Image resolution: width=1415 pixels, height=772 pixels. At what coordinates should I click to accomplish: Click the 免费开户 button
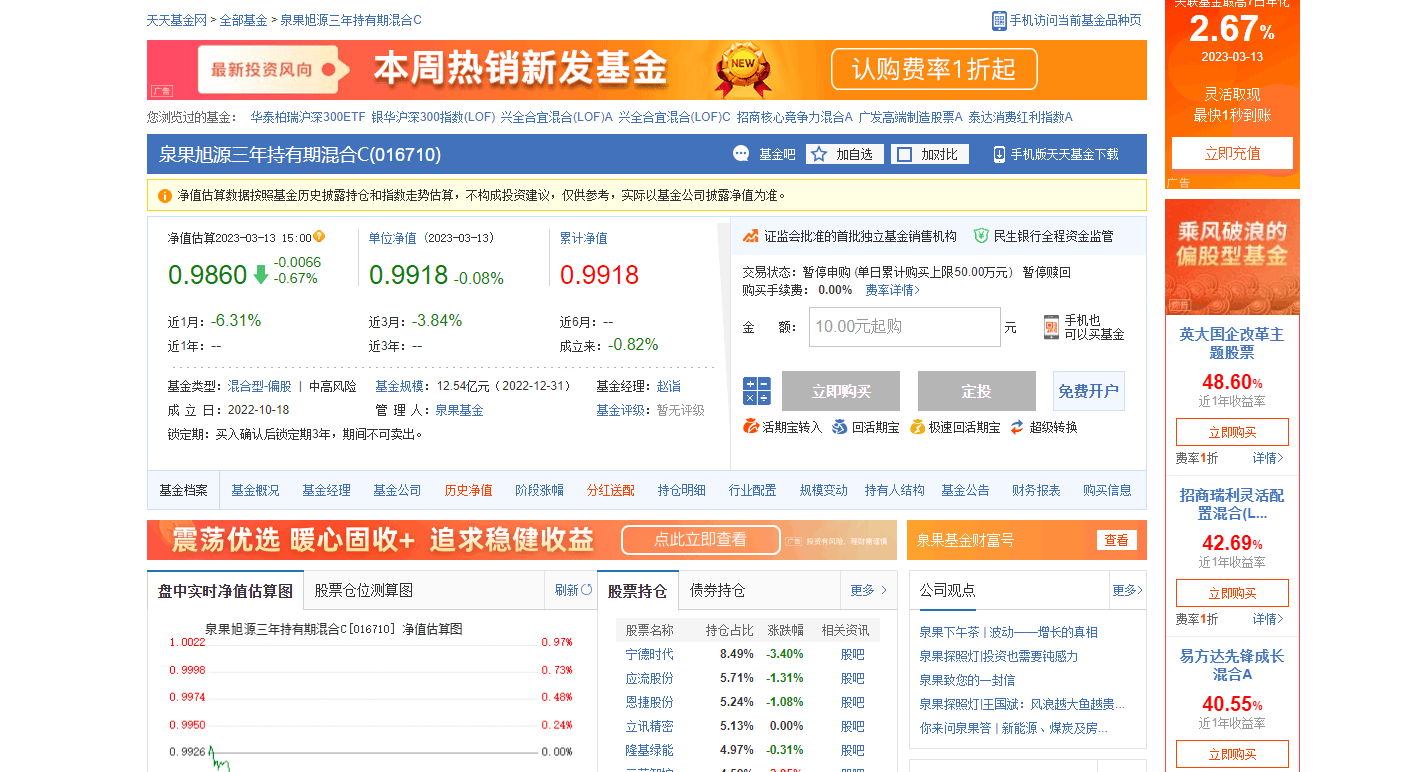click(1088, 391)
